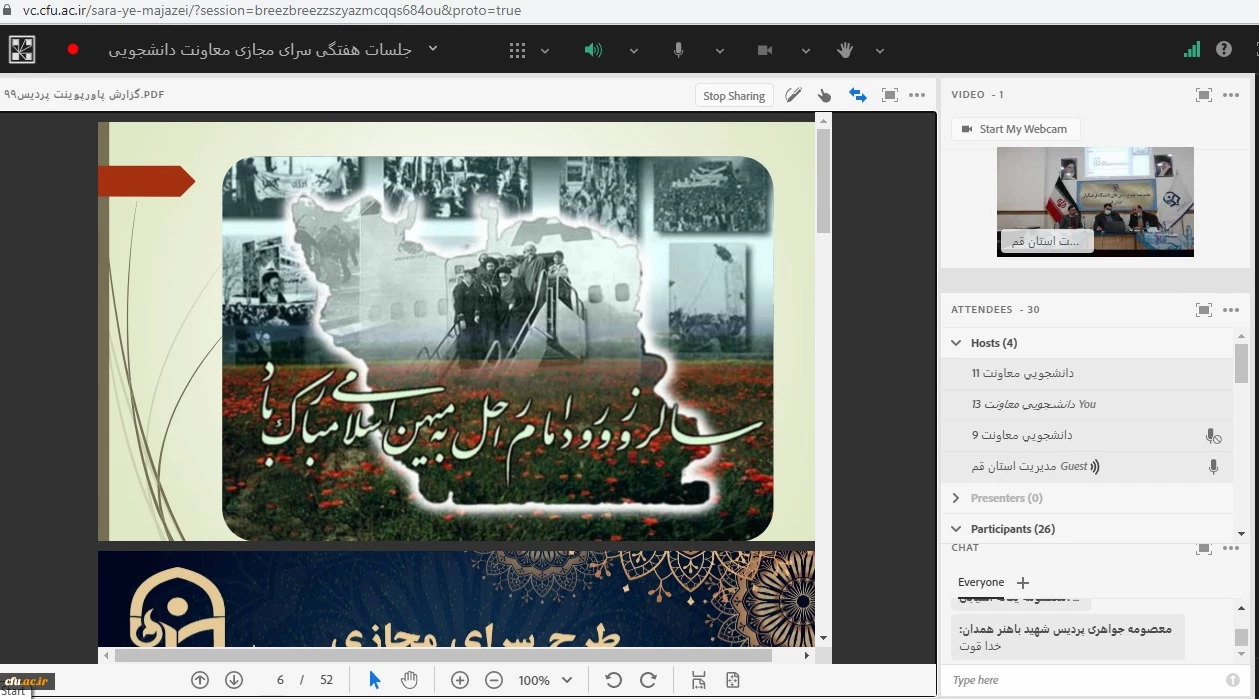Maximize the Video pod to full screen
Screen dimensions: 1259x699
click(x=1203, y=95)
